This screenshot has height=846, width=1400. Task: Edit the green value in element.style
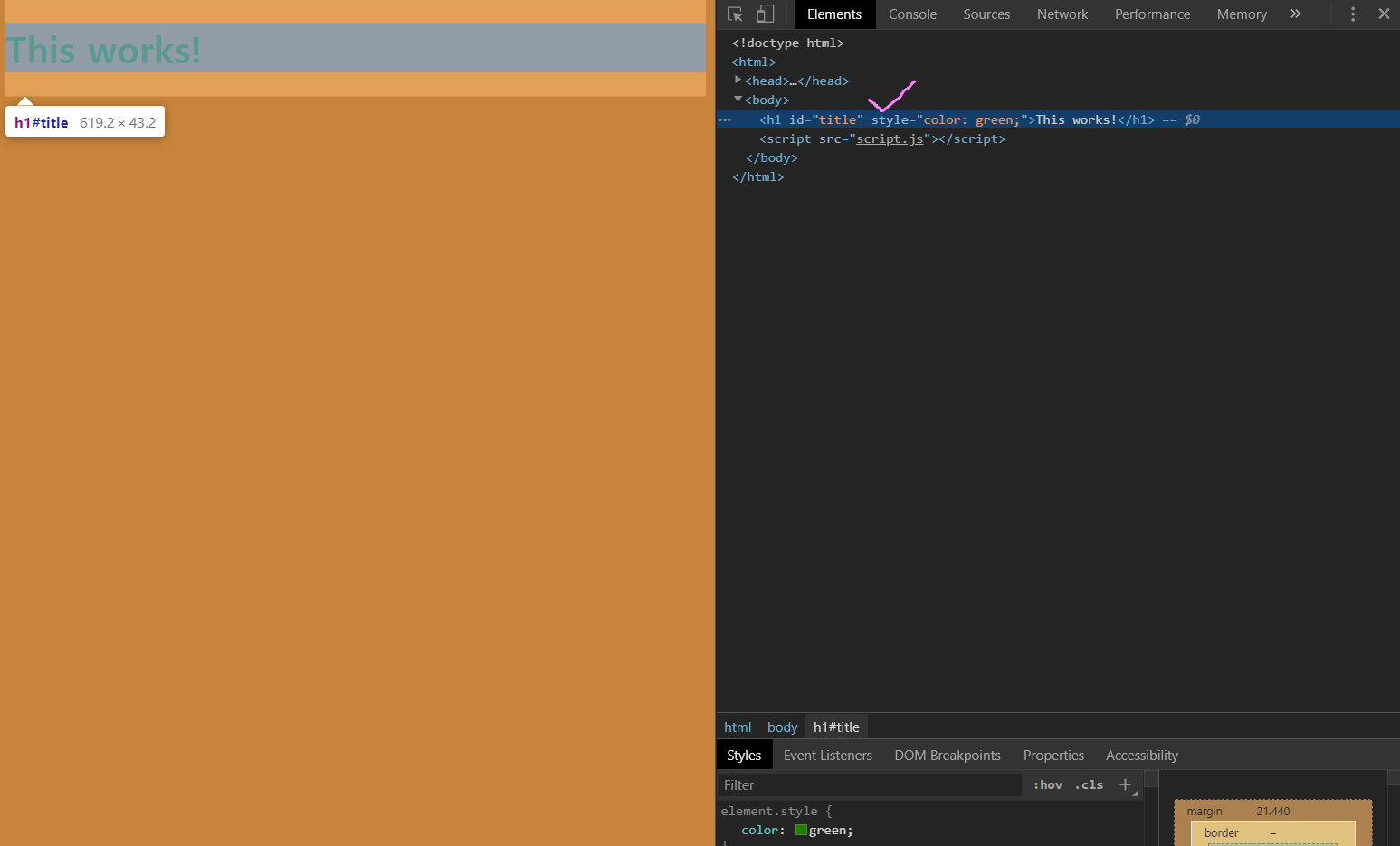coord(828,830)
